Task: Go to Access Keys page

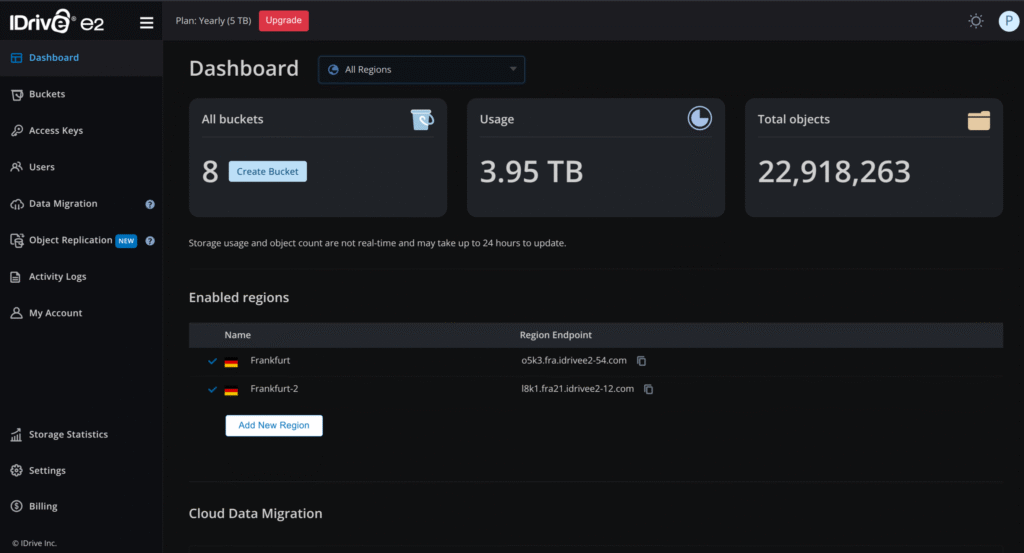Action: point(56,131)
